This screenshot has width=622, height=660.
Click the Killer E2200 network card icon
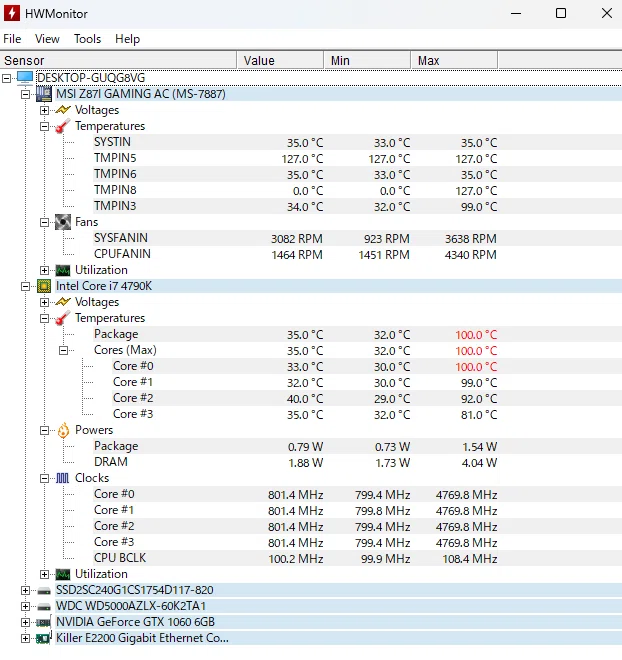point(43,638)
